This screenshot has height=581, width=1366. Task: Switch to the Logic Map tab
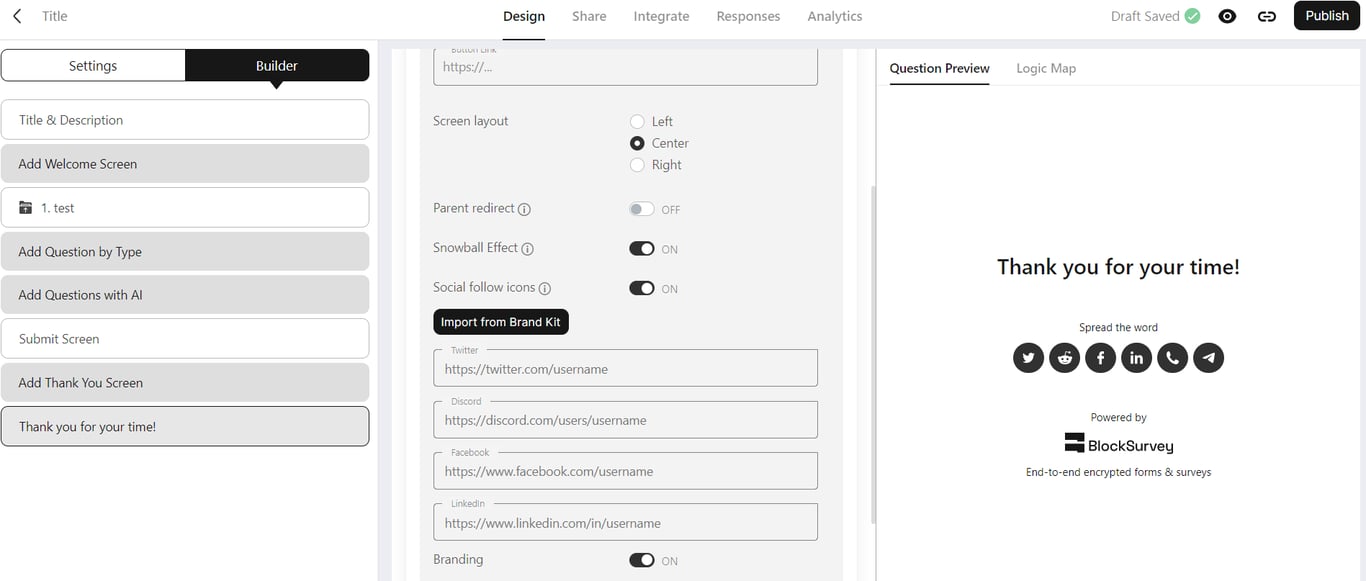[x=1045, y=68]
